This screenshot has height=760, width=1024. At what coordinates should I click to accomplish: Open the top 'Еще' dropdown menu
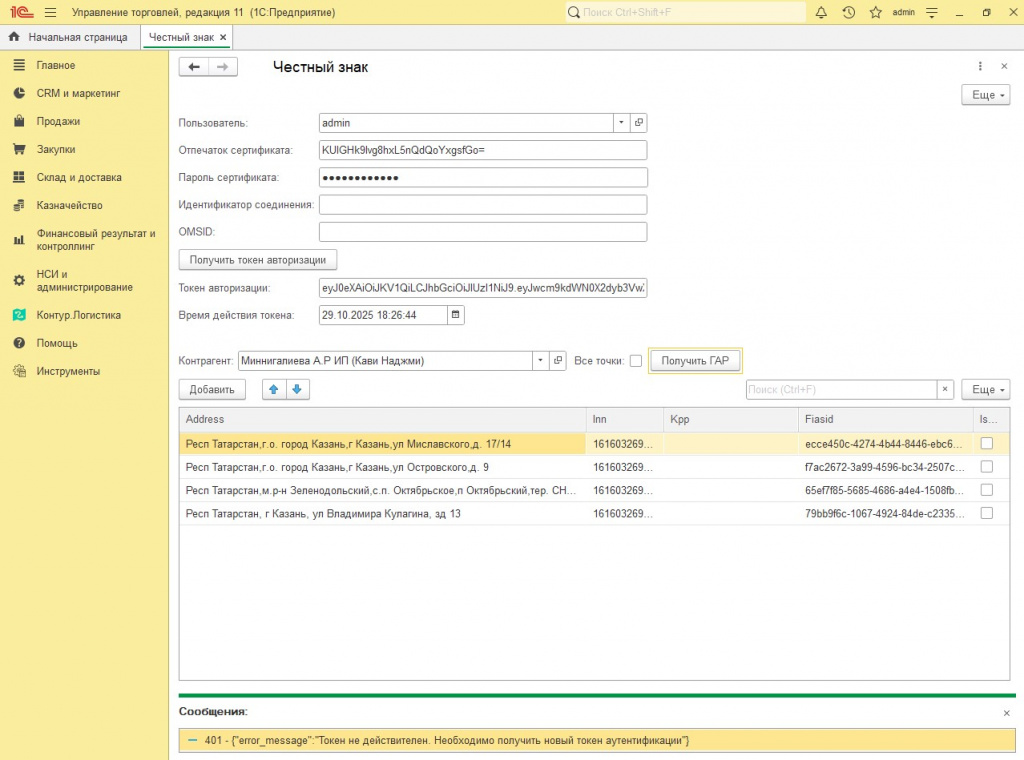click(x=985, y=95)
